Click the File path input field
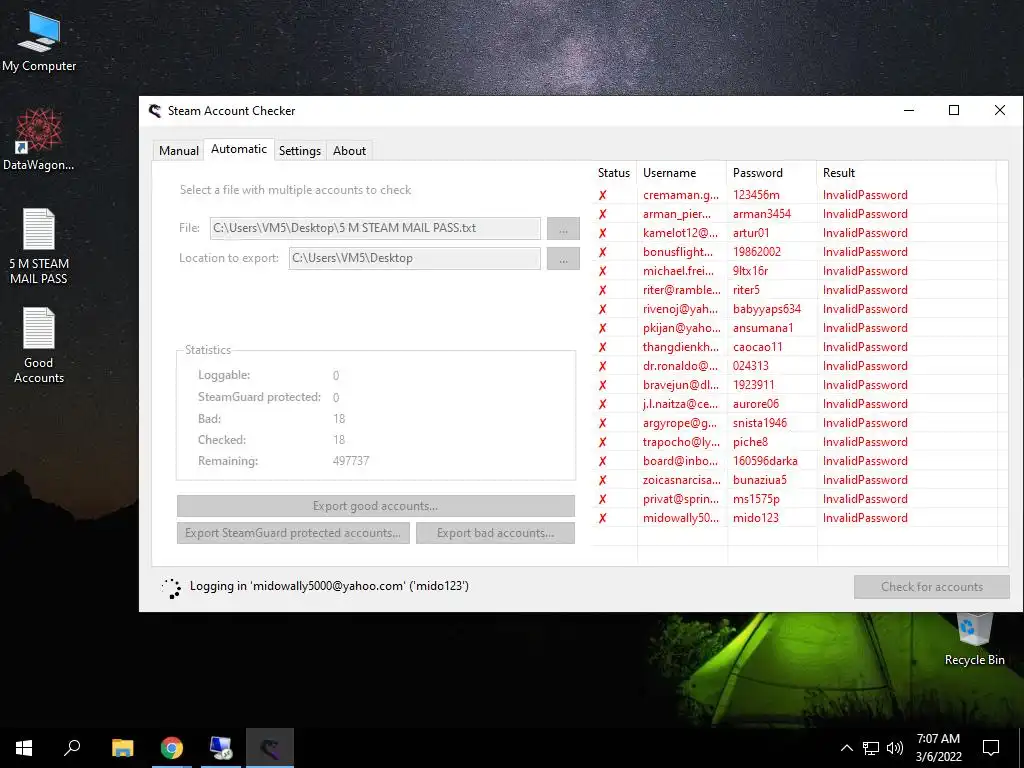The width and height of the screenshot is (1024, 768). click(x=375, y=228)
